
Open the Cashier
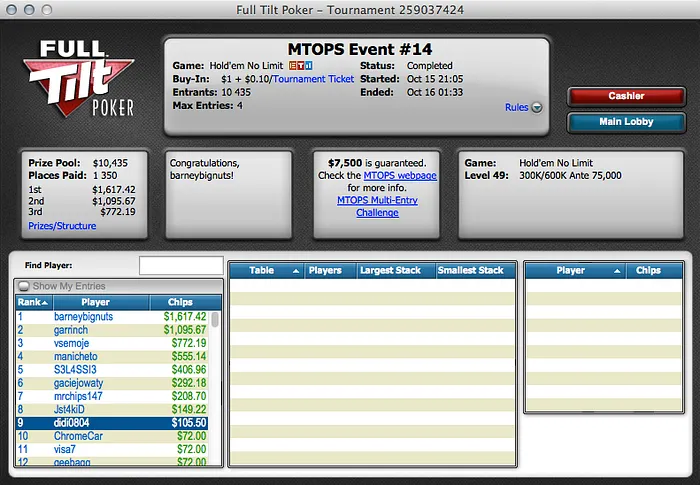(x=626, y=96)
